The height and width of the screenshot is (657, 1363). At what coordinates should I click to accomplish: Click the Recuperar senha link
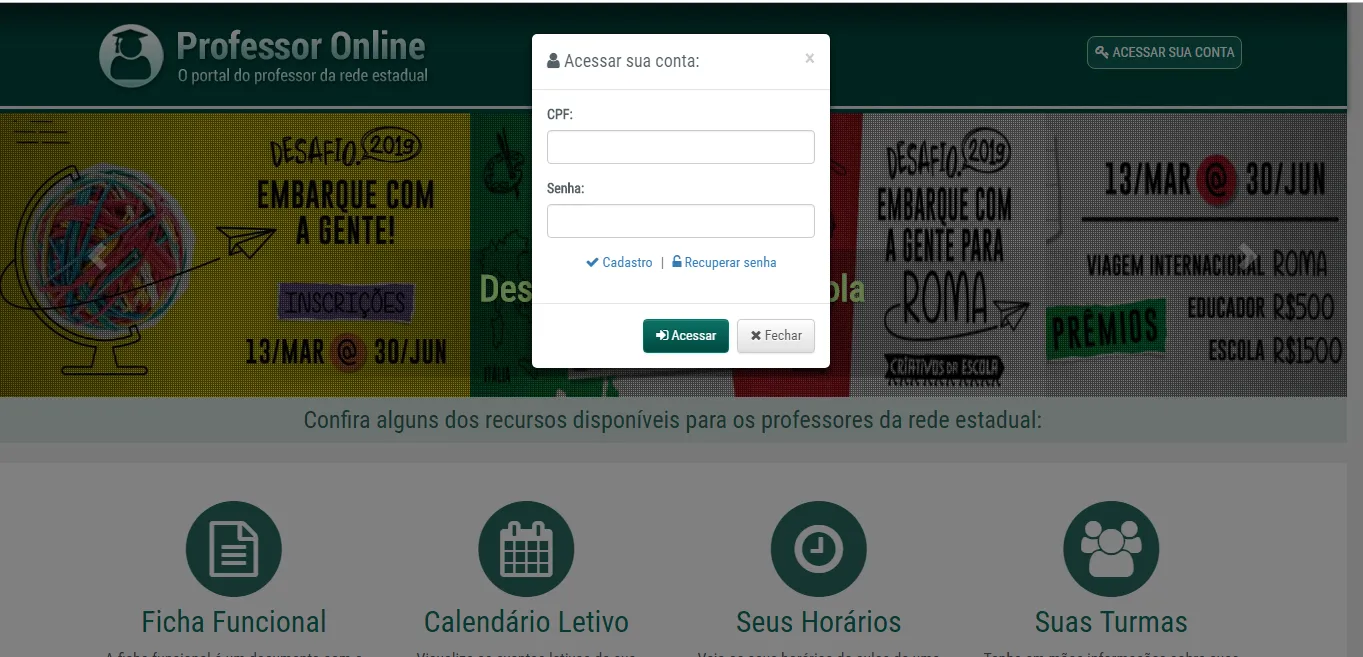click(725, 263)
